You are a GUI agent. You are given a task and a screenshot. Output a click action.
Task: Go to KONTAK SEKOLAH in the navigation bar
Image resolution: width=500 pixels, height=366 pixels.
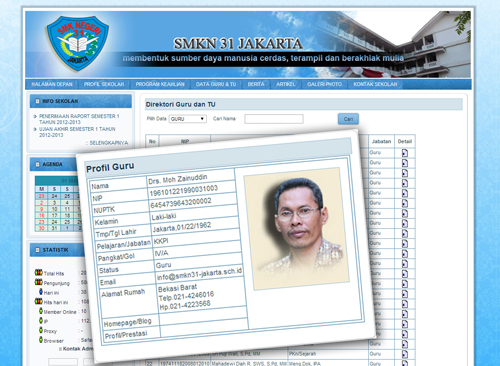point(375,84)
